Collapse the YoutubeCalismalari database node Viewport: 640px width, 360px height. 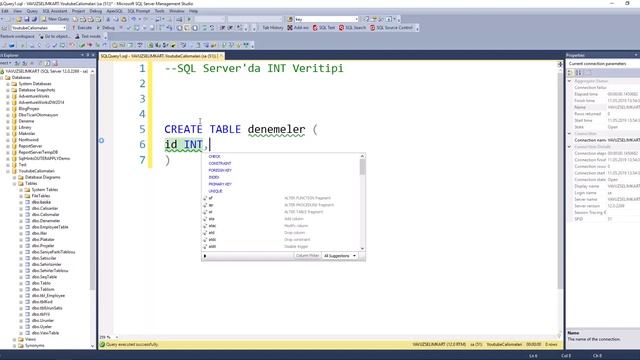point(8,171)
